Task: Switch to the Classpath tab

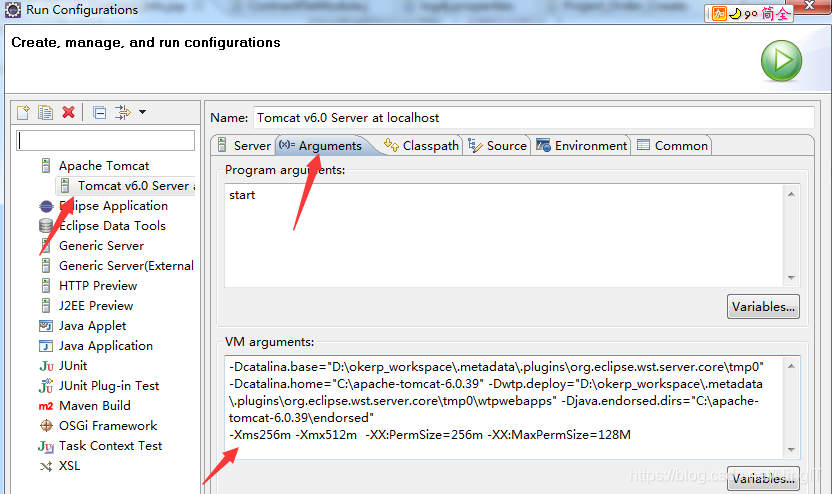Action: click(x=421, y=145)
